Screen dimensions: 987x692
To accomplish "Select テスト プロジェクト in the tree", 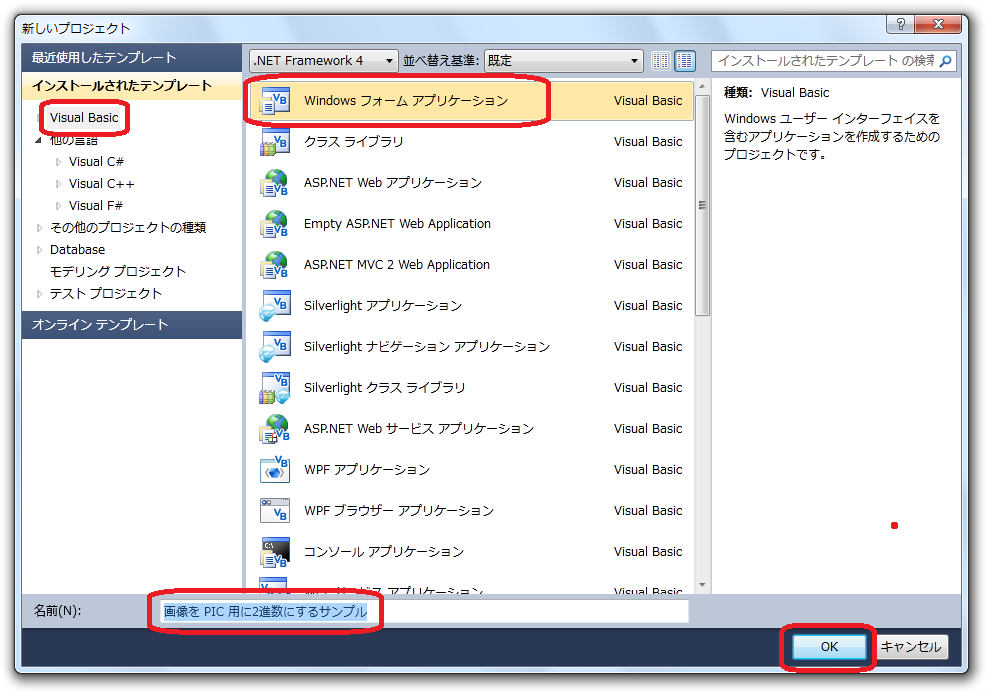I will click(106, 293).
